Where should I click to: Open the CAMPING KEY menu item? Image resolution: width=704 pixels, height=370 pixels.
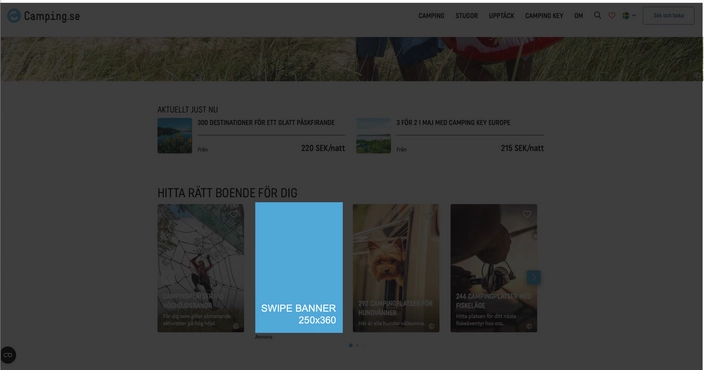(544, 16)
